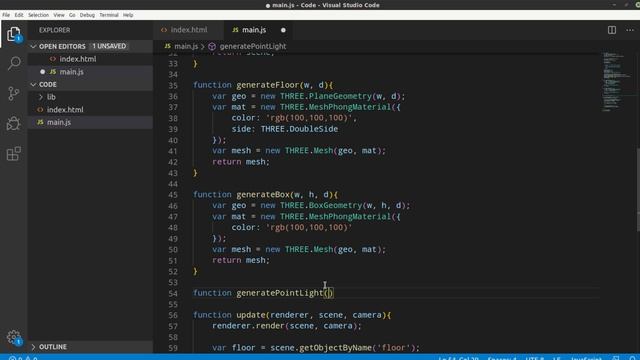Open the Debug menu
This screenshot has width=640, height=360.
(87, 15)
